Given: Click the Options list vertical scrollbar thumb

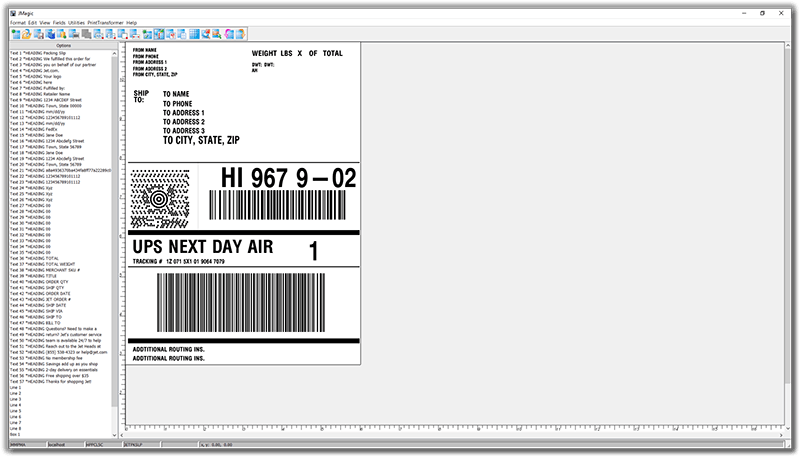Looking at the screenshot, I should point(114,231).
